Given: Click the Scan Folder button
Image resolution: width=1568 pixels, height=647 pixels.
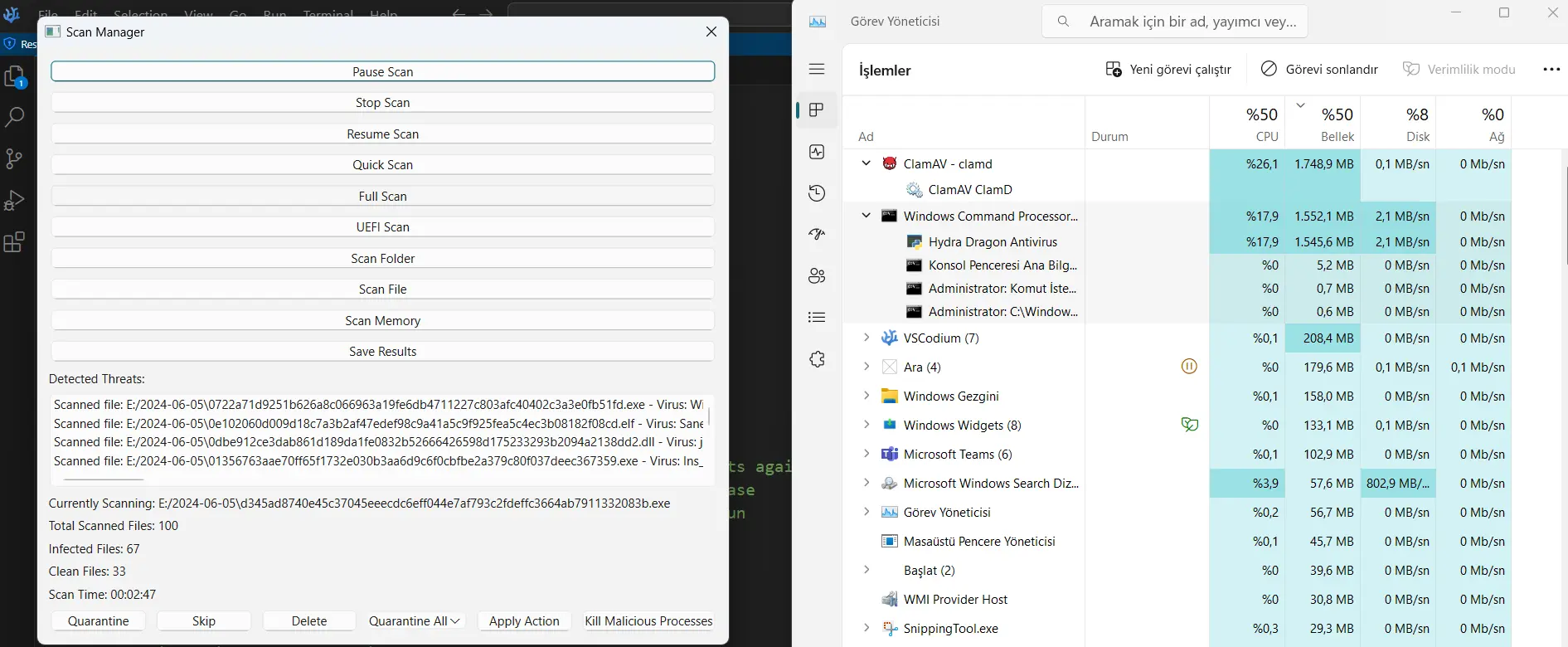Looking at the screenshot, I should [382, 258].
